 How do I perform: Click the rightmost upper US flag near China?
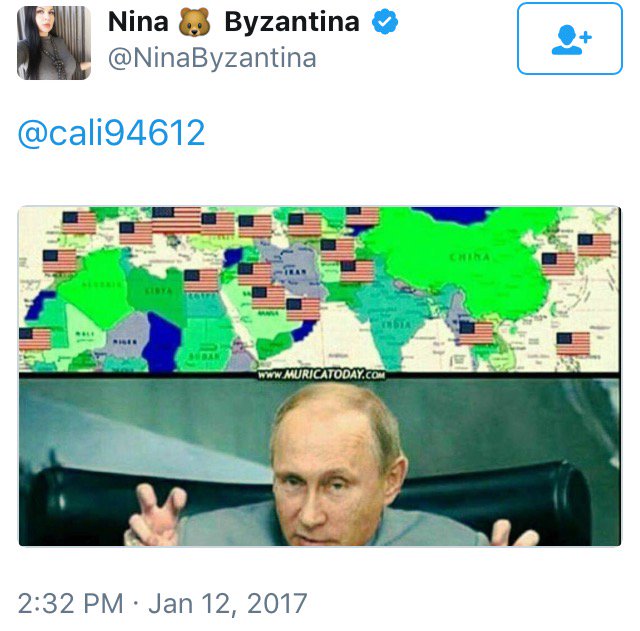(x=594, y=244)
